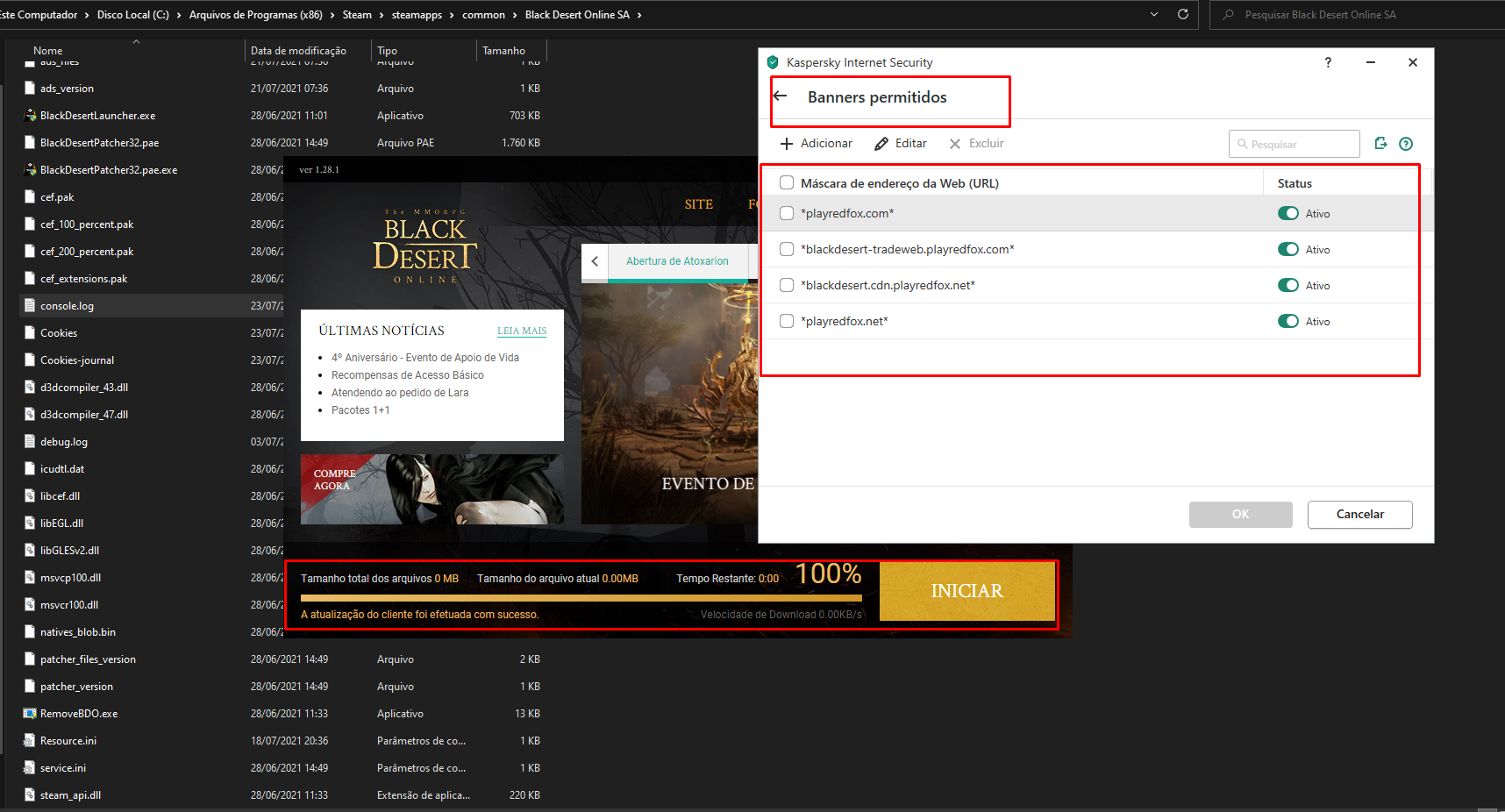The width and height of the screenshot is (1505, 812).
Task: Click the ads_version file icon
Action: click(x=30, y=88)
